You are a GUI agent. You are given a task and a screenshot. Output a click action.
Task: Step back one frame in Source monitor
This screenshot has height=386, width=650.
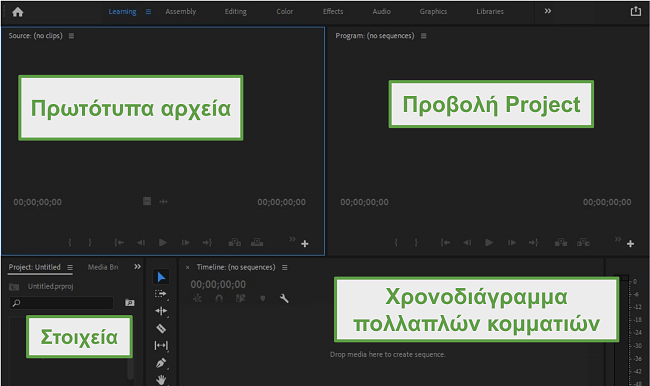[141, 243]
